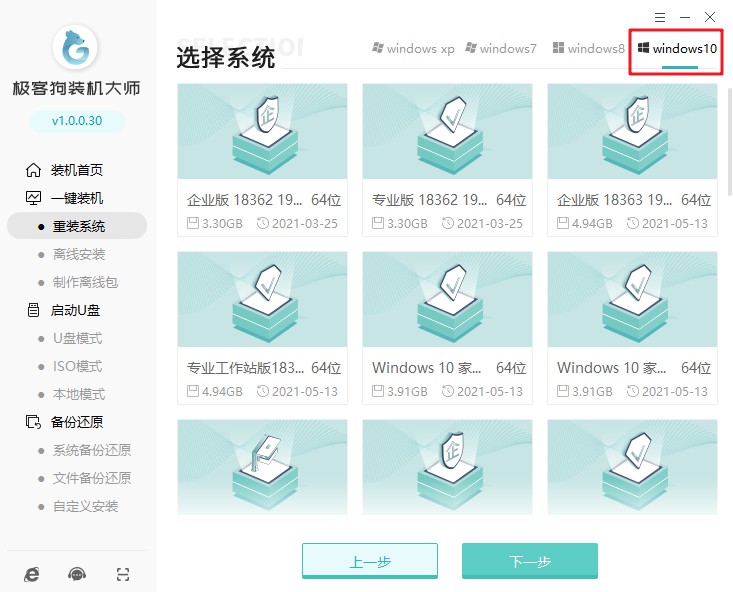Click the QR scan icon in sidebar
The image size is (733, 592).
(x=122, y=574)
